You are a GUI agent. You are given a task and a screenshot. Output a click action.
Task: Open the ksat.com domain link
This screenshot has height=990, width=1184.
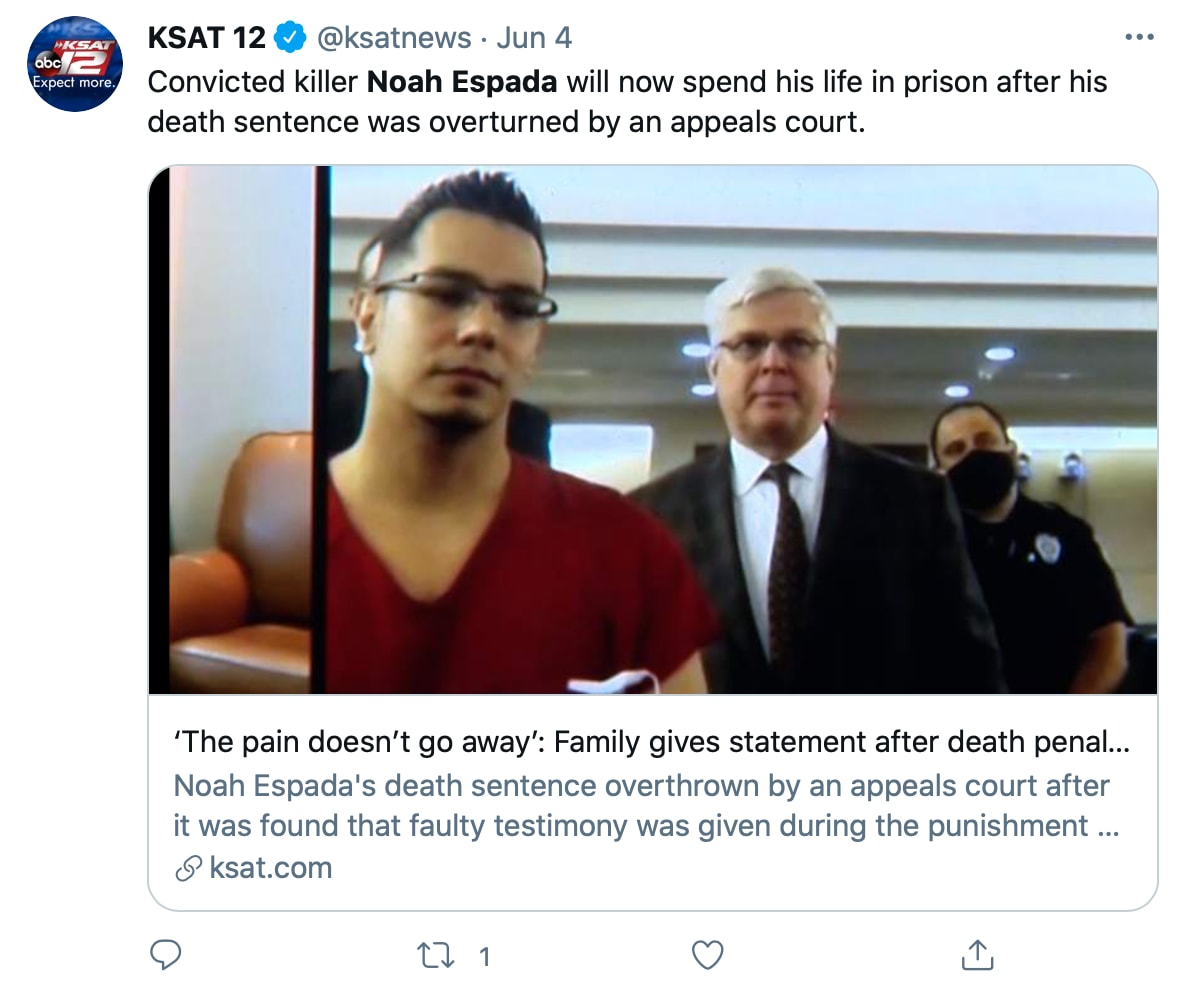(270, 868)
